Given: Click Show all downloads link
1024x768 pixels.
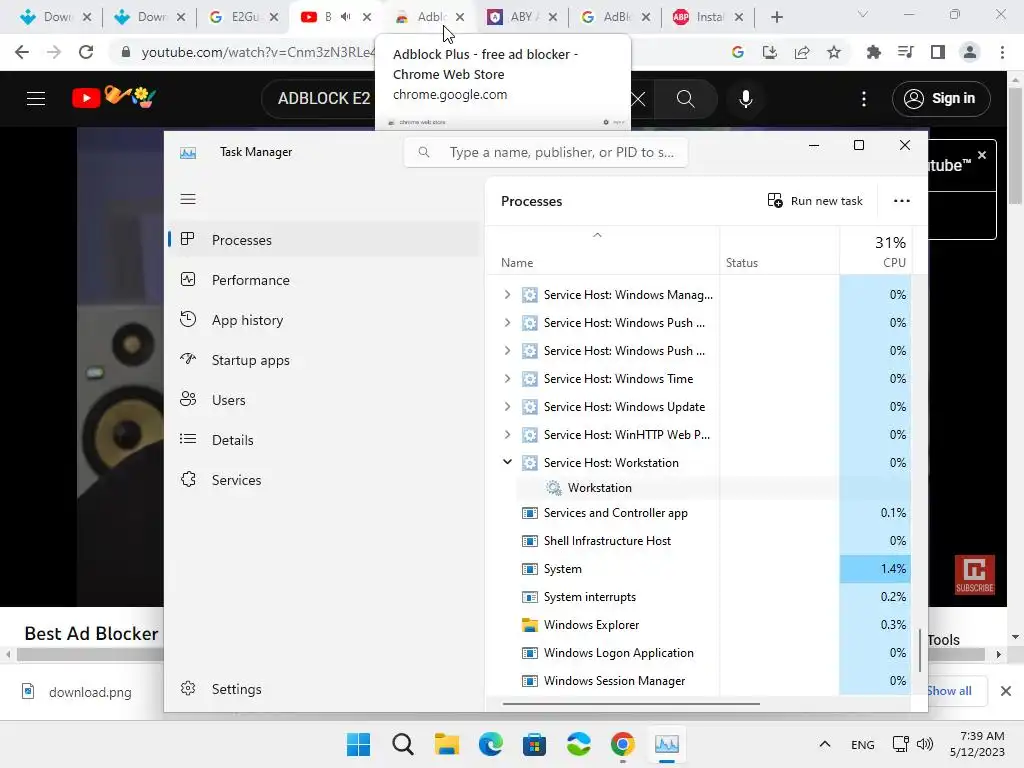Looking at the screenshot, I should 950,691.
